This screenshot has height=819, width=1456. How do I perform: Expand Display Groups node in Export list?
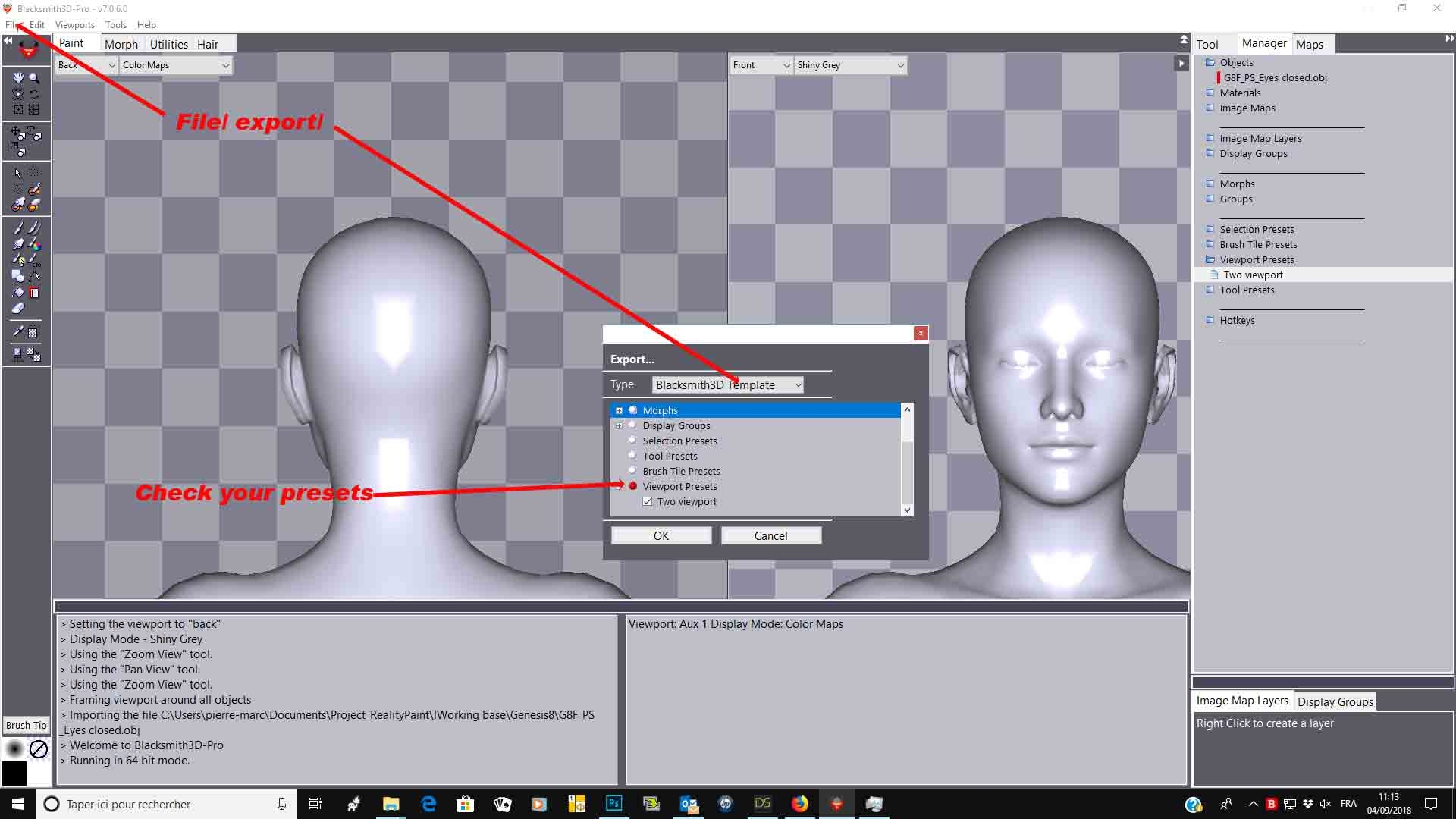click(619, 425)
